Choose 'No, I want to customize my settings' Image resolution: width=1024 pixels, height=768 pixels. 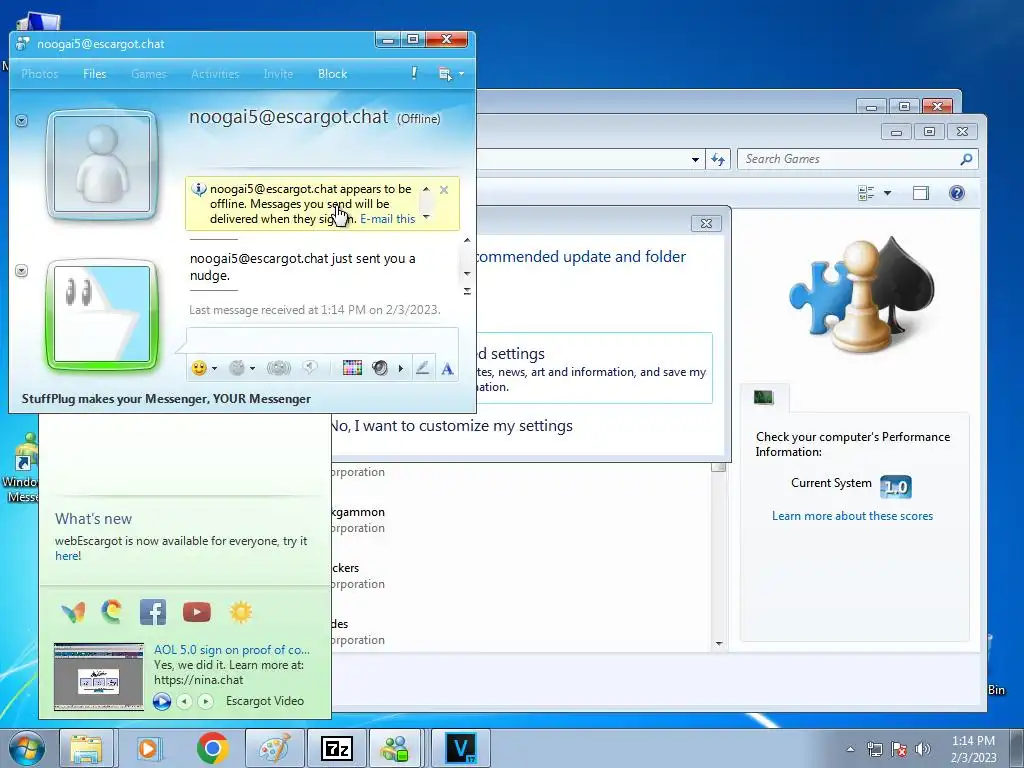(452, 426)
